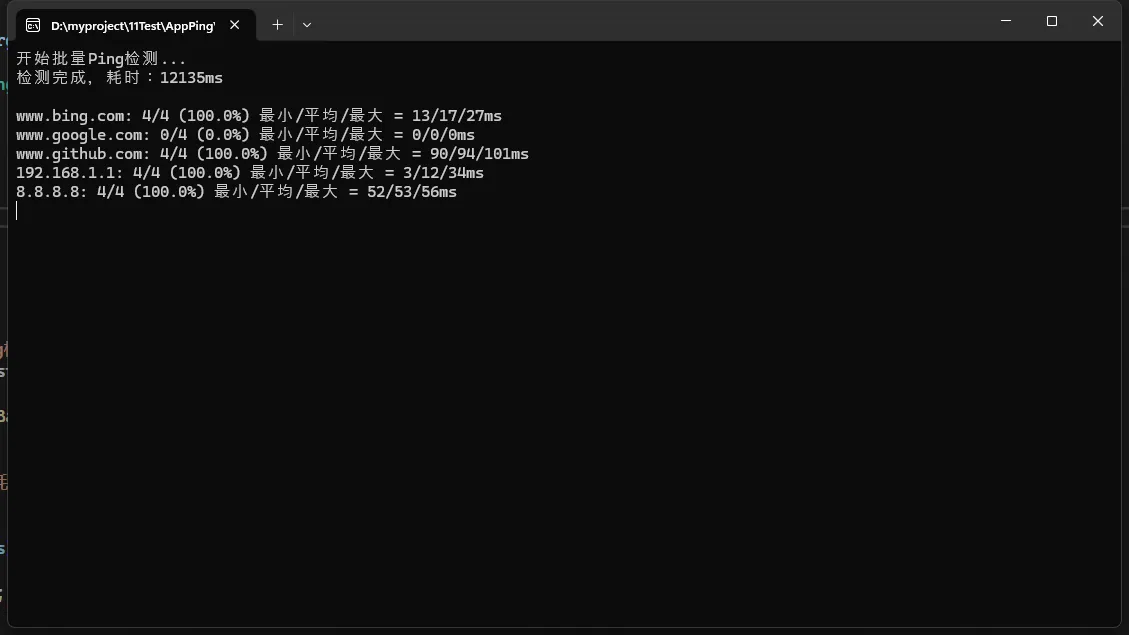
Task: Minimize the terminal window
Action: coord(1006,21)
